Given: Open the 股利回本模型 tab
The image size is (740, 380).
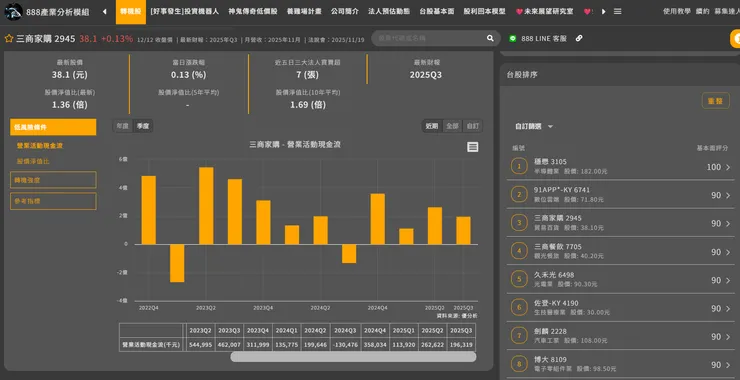Looking at the screenshot, I should coord(484,11).
